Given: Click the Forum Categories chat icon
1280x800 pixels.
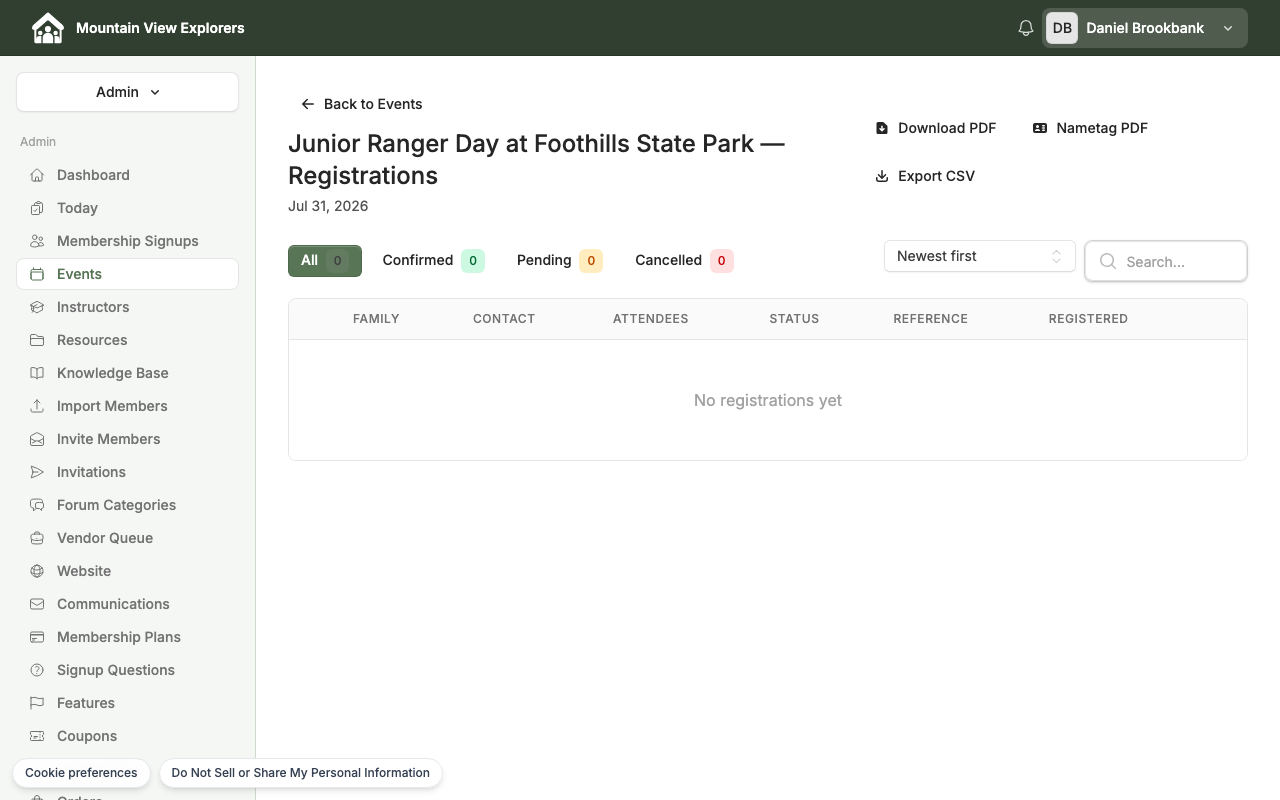Looking at the screenshot, I should (37, 505).
